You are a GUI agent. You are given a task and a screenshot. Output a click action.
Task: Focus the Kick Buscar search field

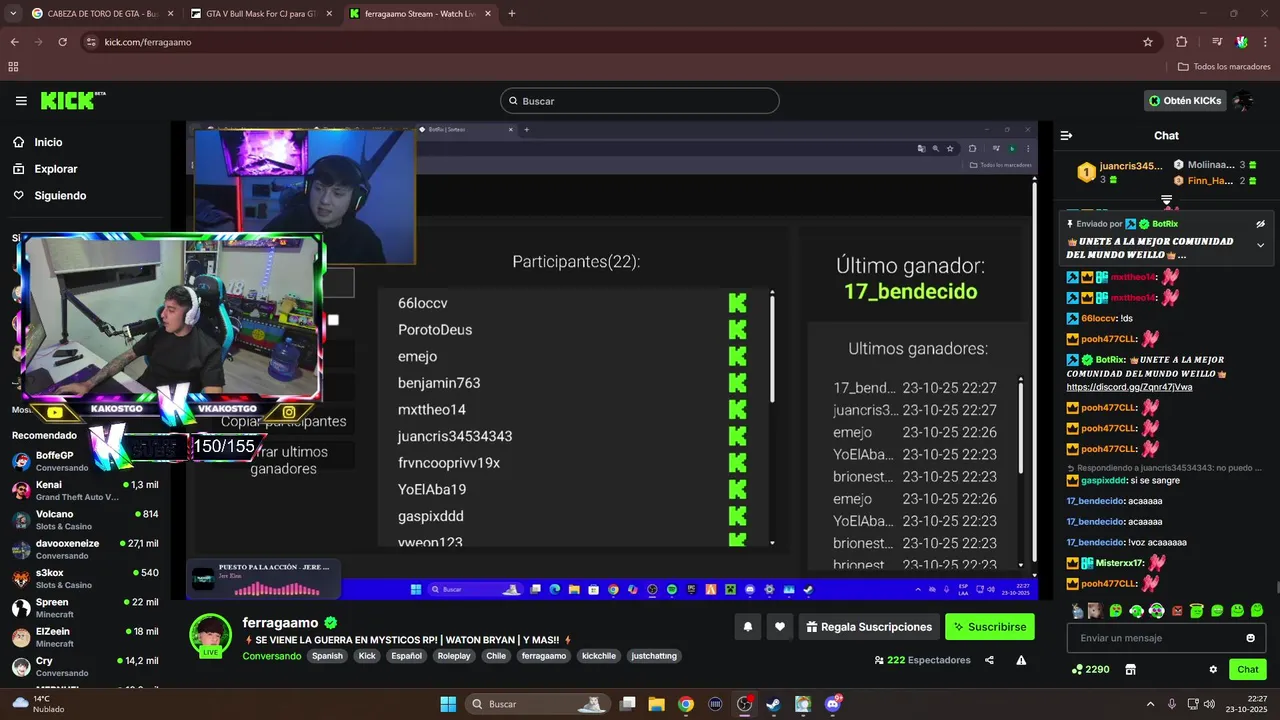click(640, 101)
